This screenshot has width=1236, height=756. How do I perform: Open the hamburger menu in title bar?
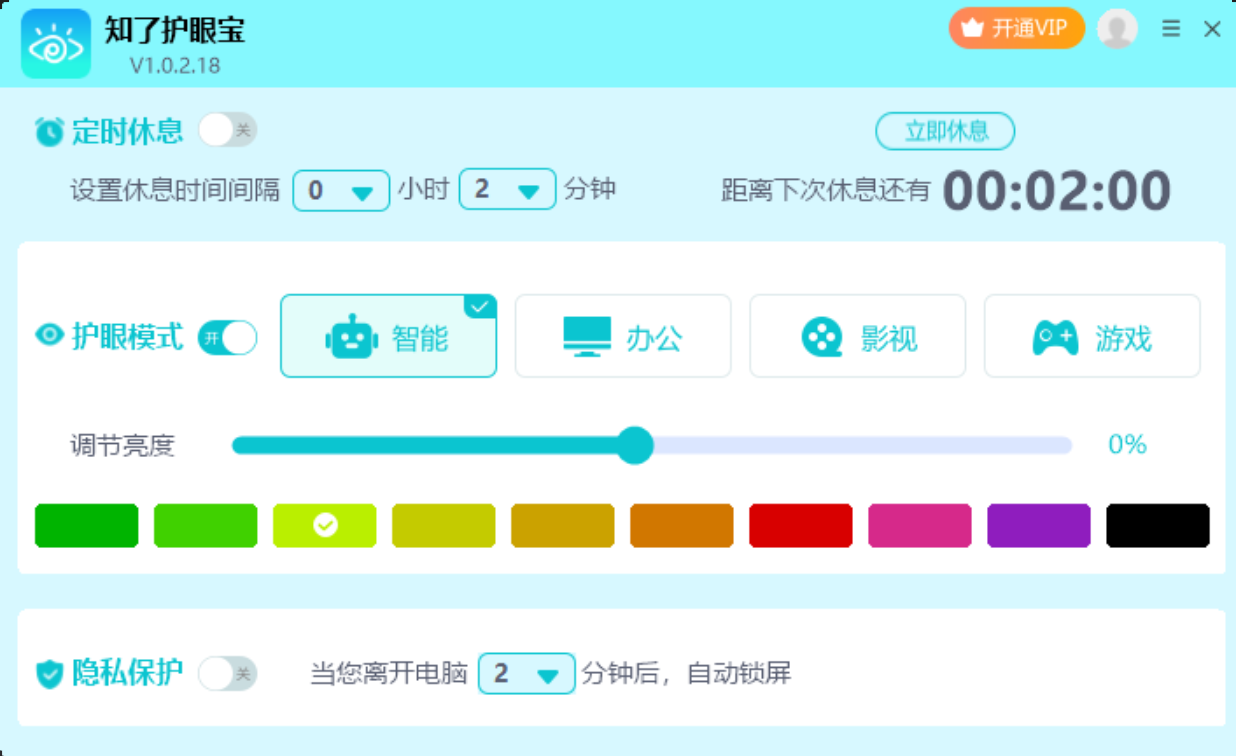click(1171, 29)
